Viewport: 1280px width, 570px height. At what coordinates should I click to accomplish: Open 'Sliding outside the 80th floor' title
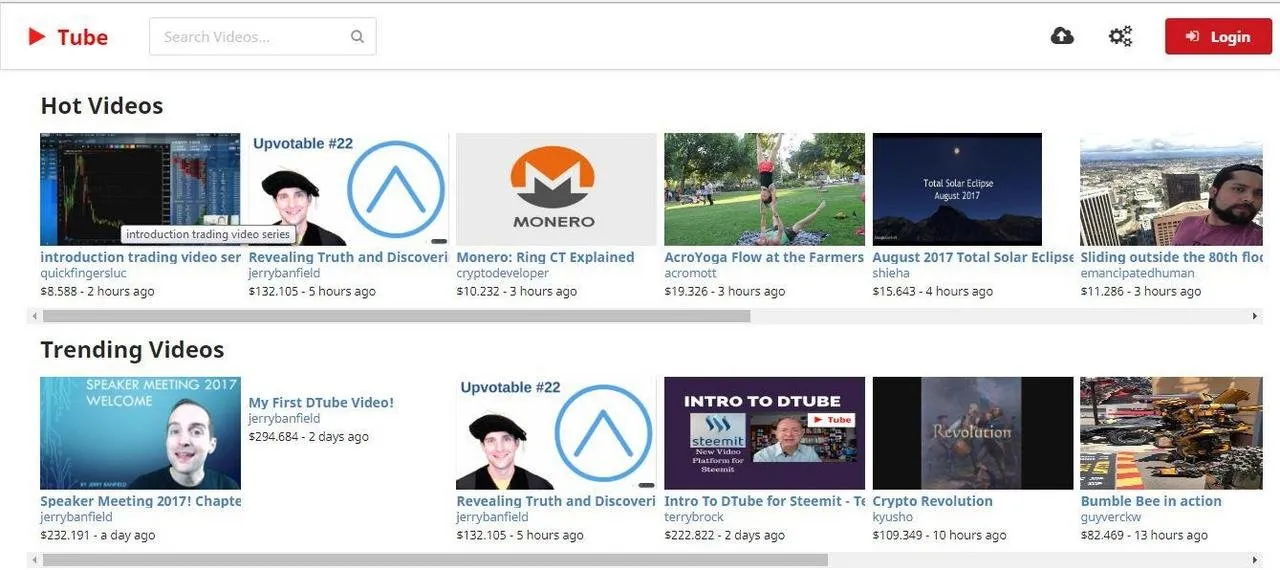click(x=1172, y=257)
